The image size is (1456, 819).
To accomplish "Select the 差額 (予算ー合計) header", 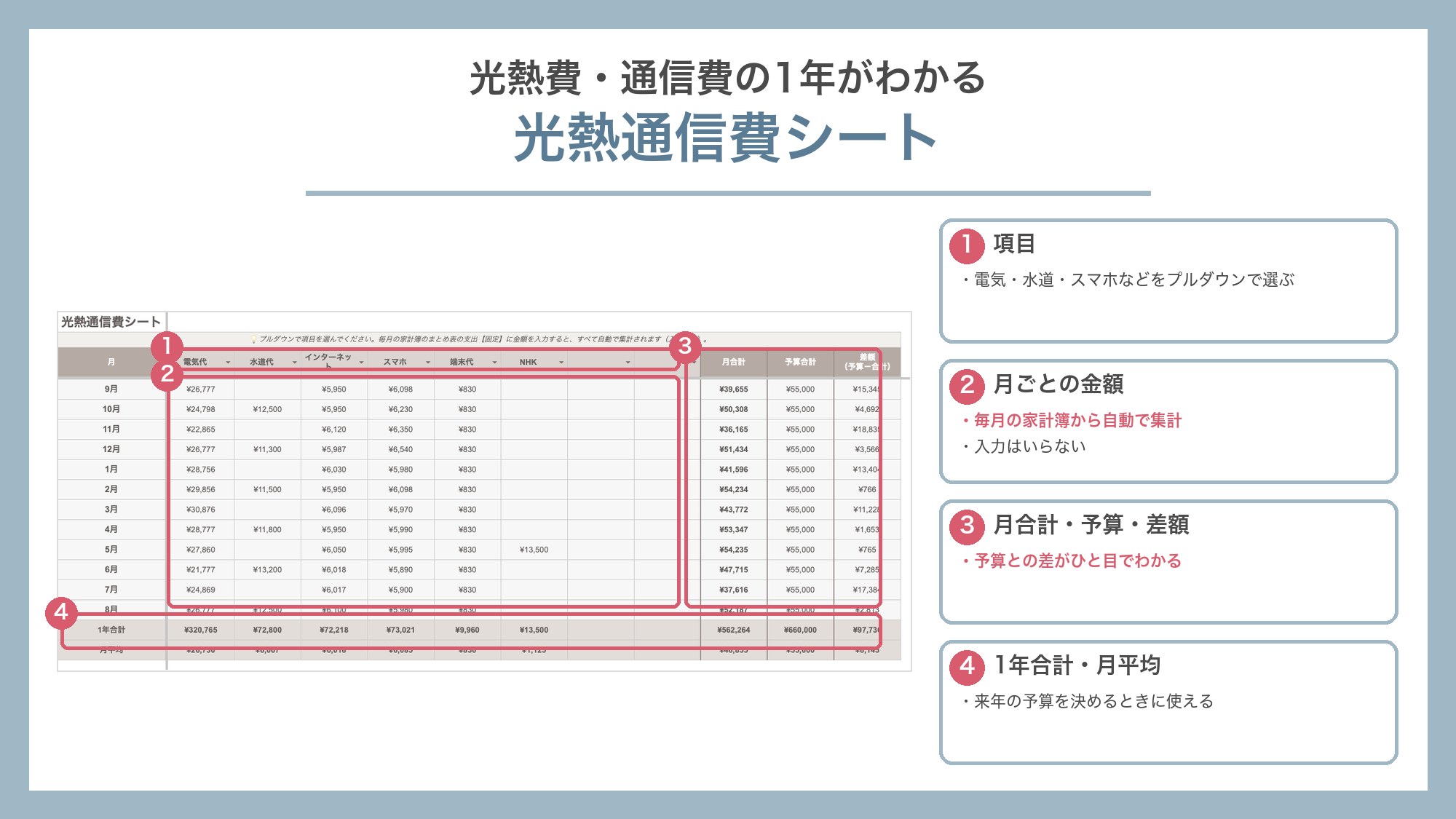I will [x=867, y=362].
